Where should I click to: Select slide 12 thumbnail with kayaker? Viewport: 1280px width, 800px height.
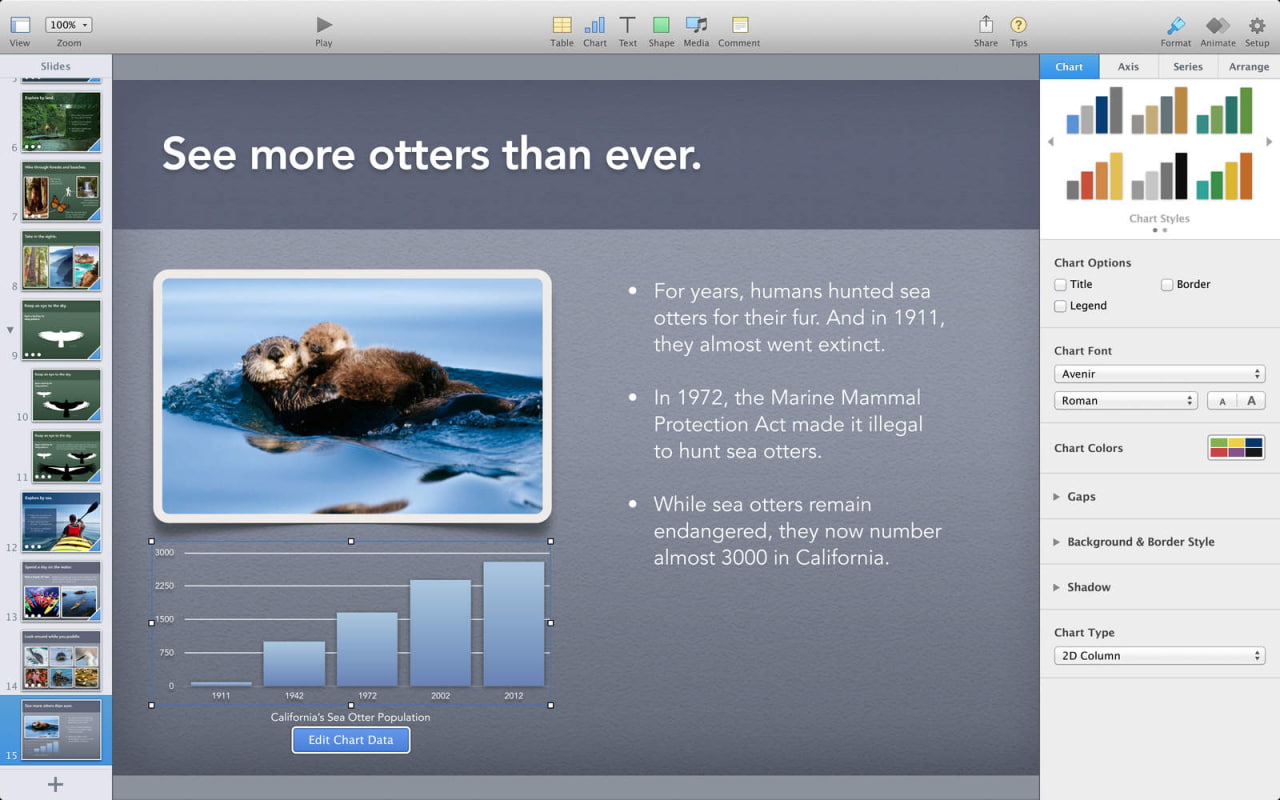coord(62,522)
